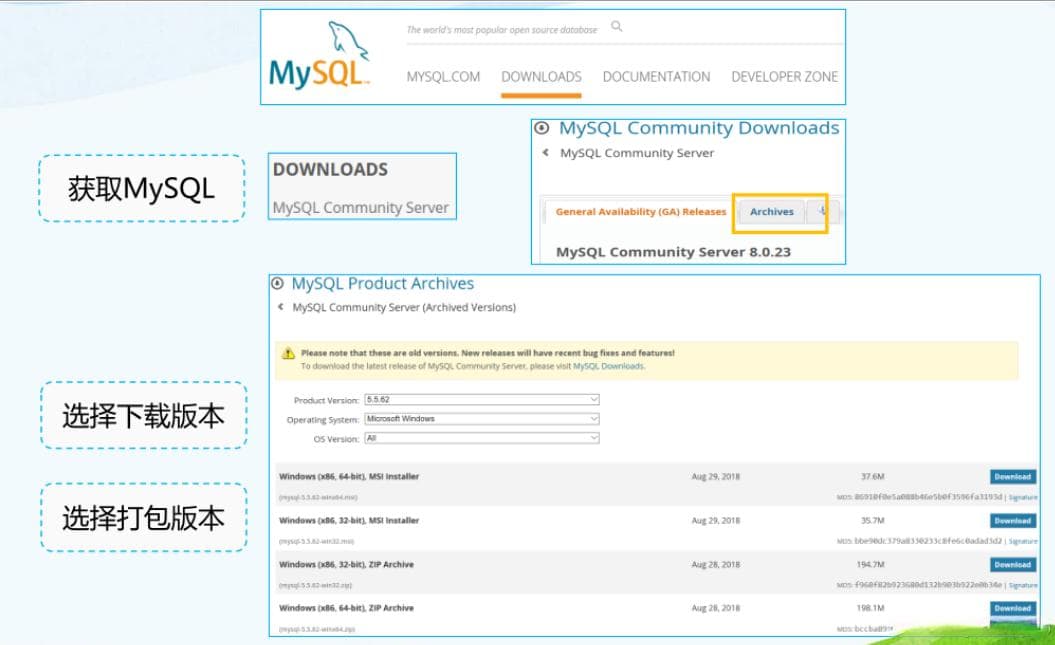Open Signature link for 64-bit MSI Installer
This screenshot has height=645, width=1055.
click(1023, 498)
